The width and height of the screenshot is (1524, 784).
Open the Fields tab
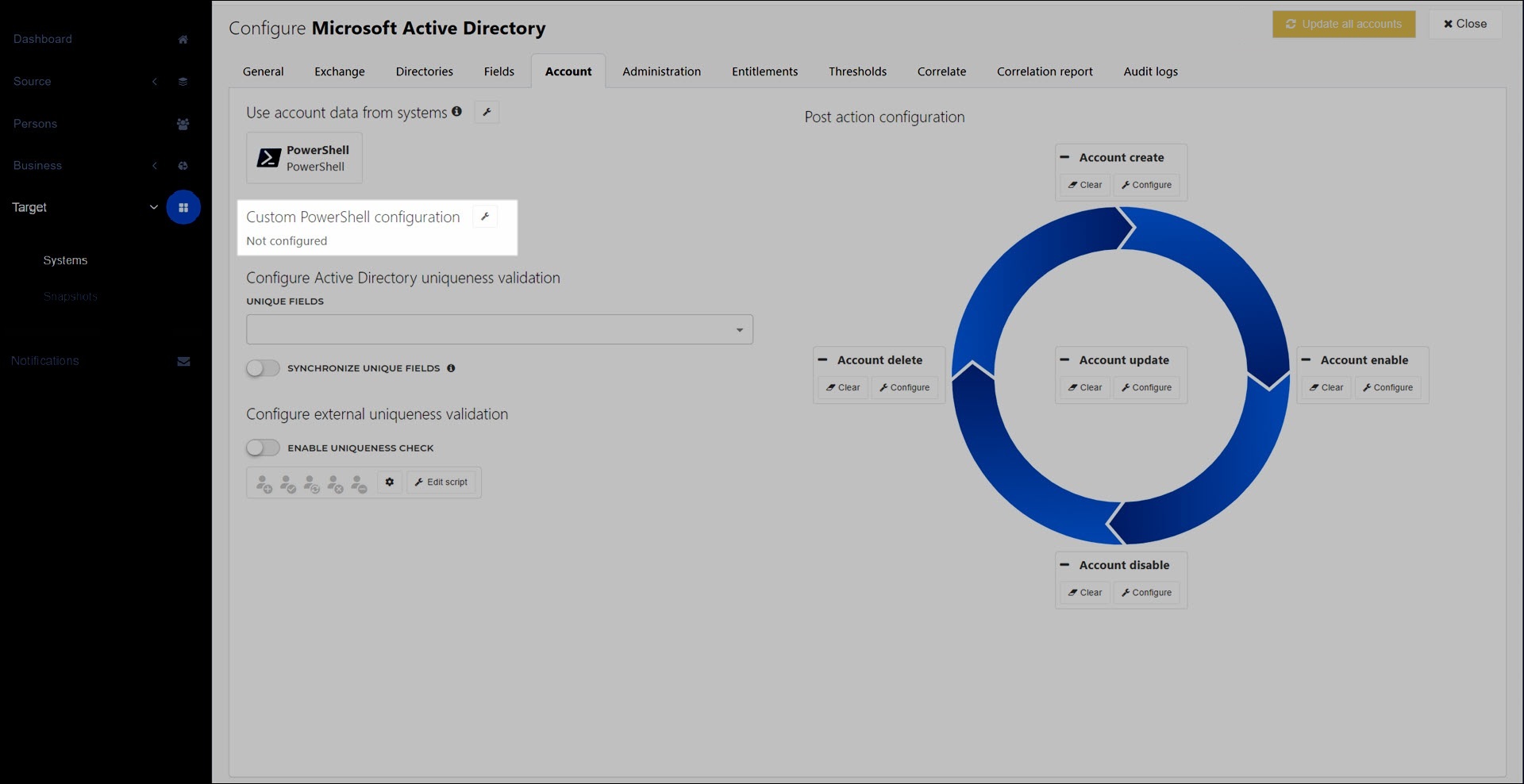pyautogui.click(x=499, y=71)
